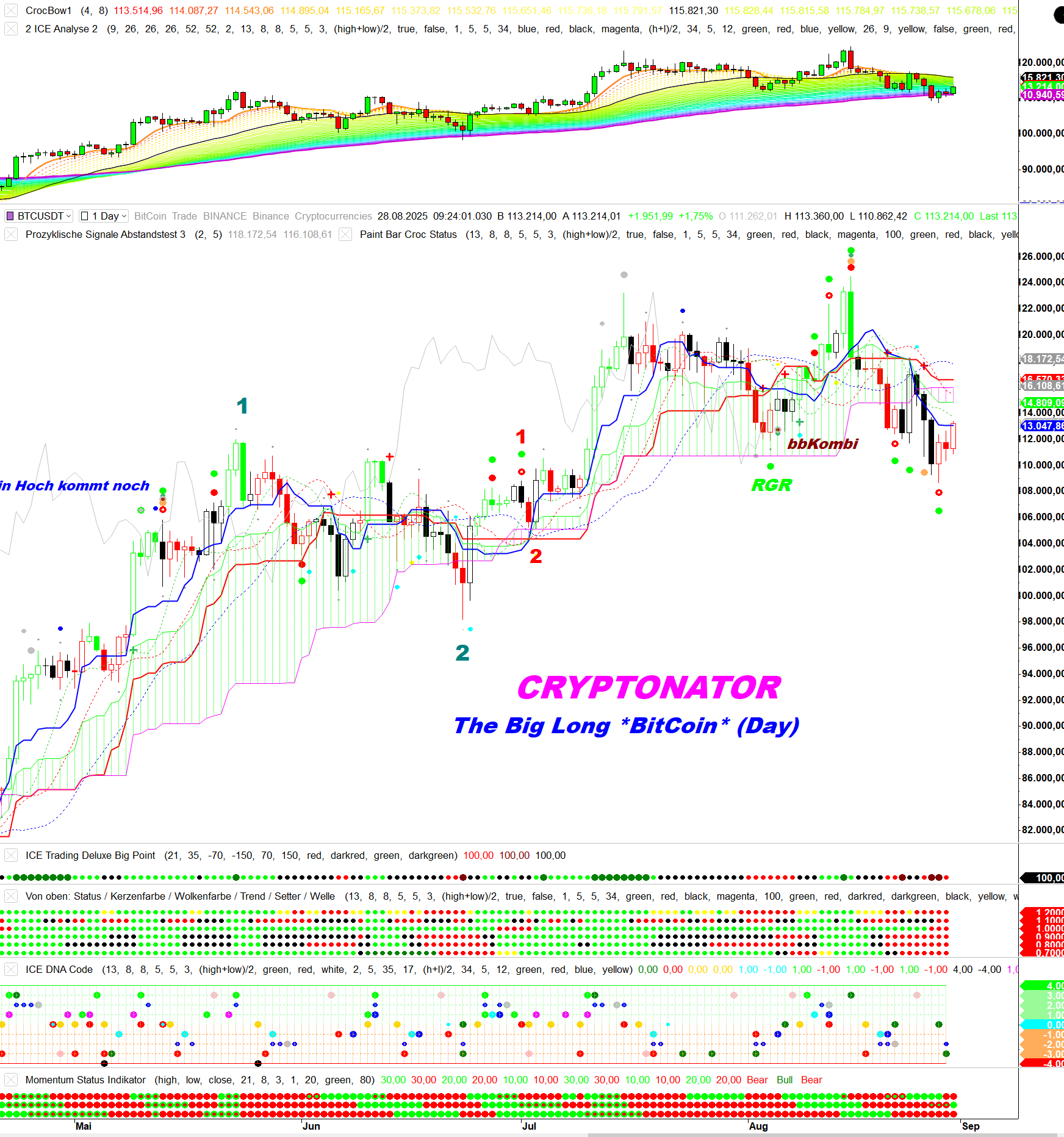The width and height of the screenshot is (1064, 1137).
Task: Click the purple swatch beside BTCUSDT
Action: 10,216
